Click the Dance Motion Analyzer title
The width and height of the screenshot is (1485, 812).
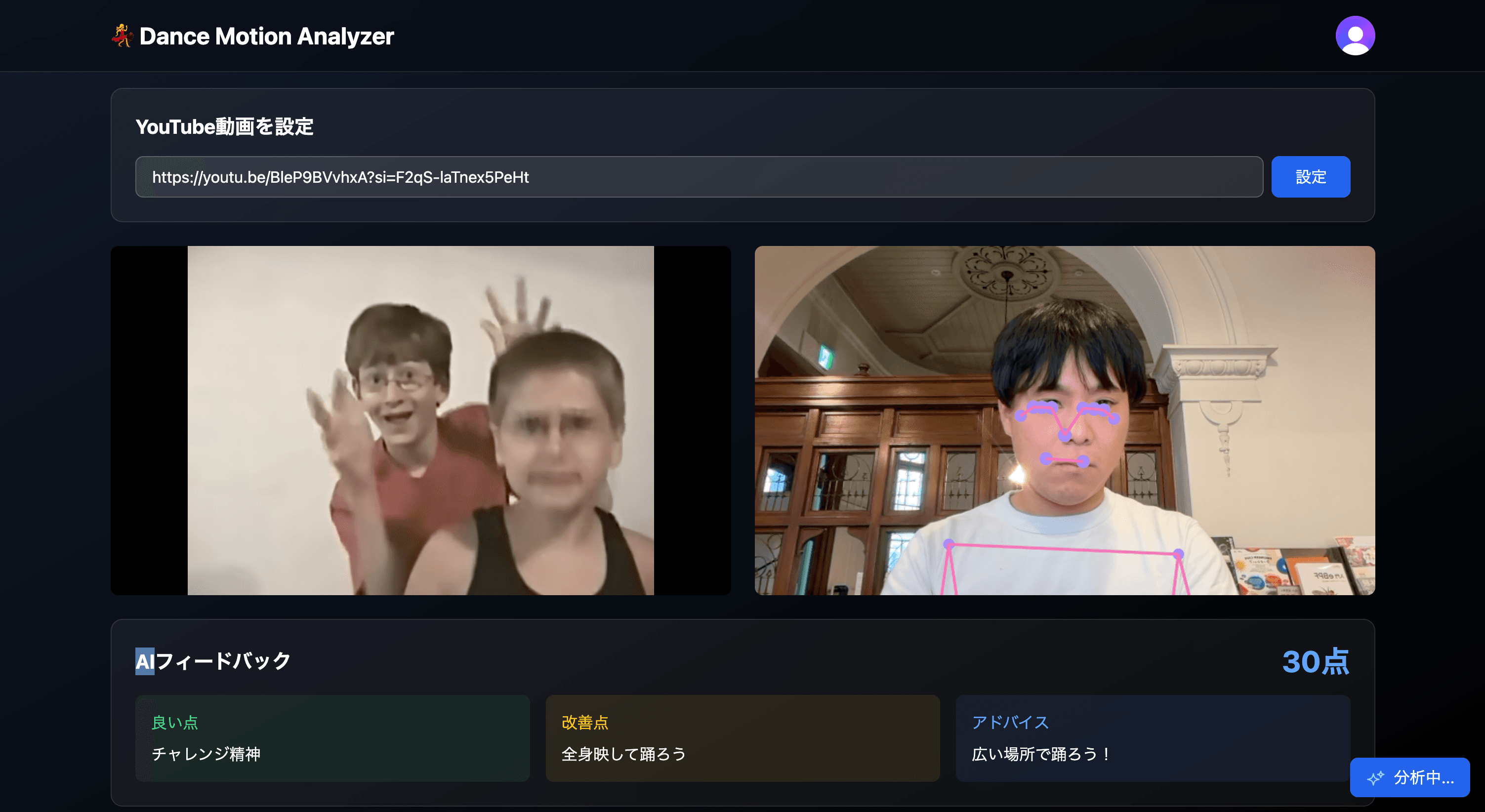[x=266, y=37]
